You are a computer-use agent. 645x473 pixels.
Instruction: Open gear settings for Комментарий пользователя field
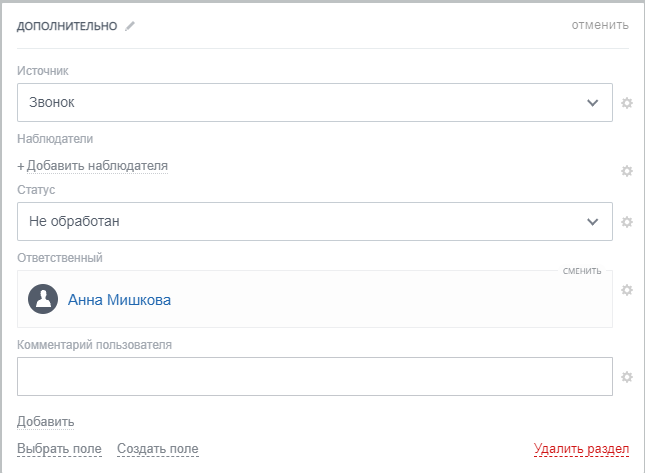pos(627,377)
